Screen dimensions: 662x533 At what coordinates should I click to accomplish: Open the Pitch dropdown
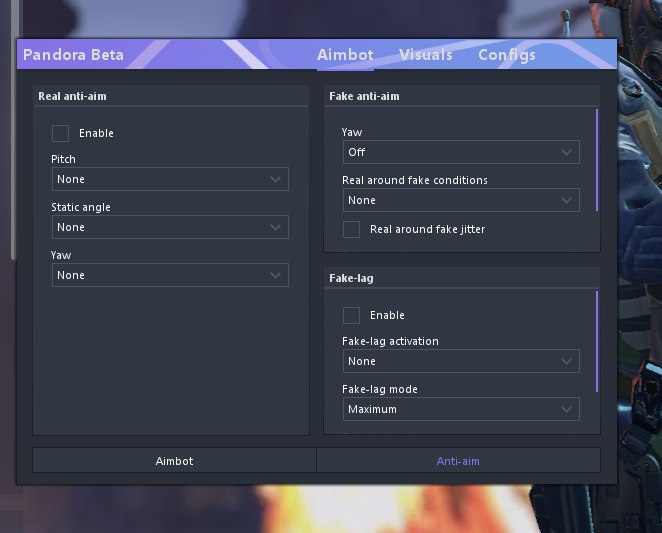pos(170,179)
